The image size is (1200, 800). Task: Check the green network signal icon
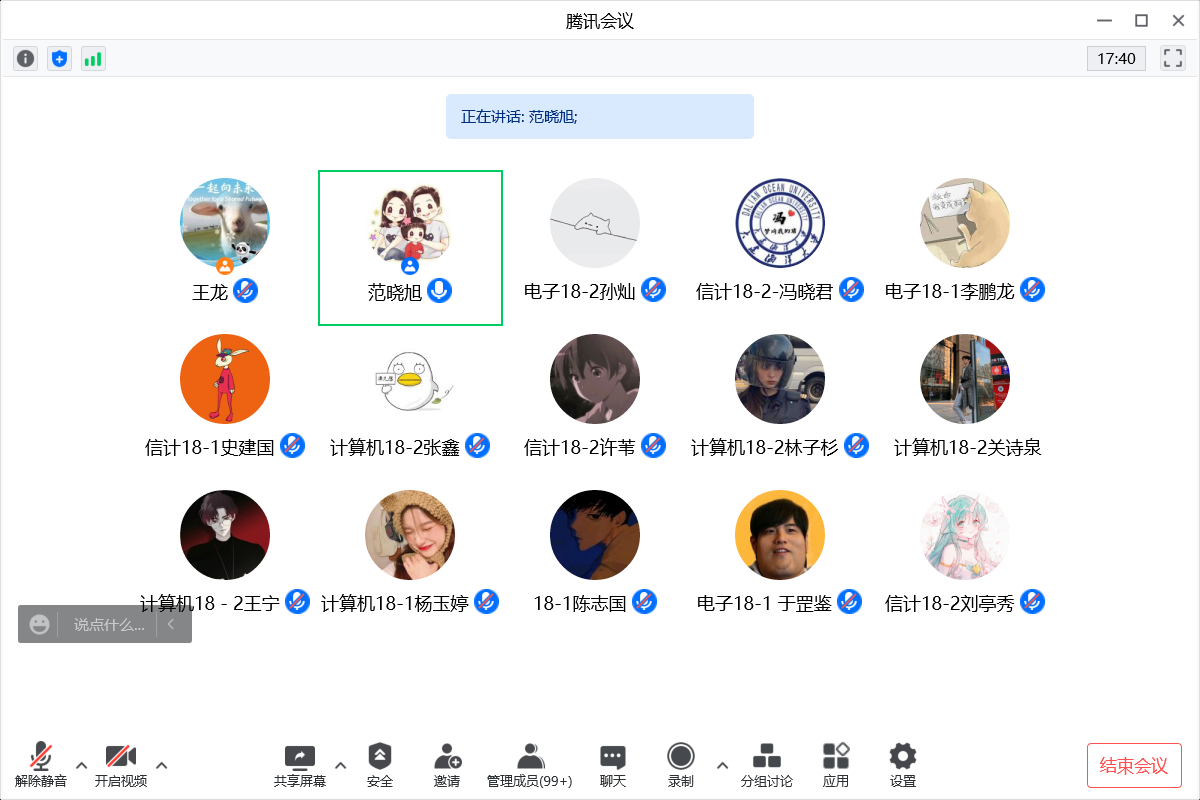(x=93, y=59)
